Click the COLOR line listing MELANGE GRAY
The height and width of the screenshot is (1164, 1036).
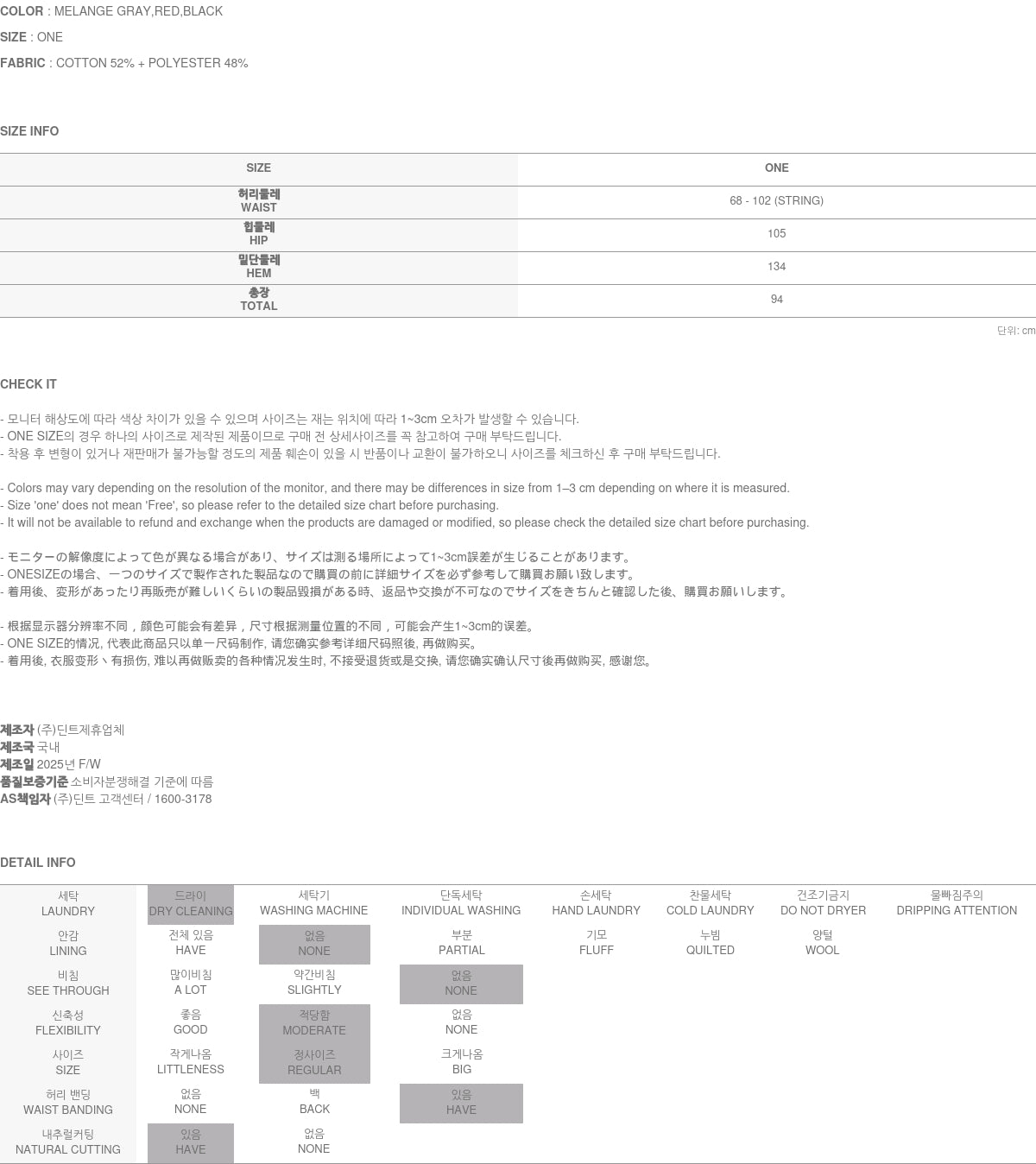pos(111,11)
